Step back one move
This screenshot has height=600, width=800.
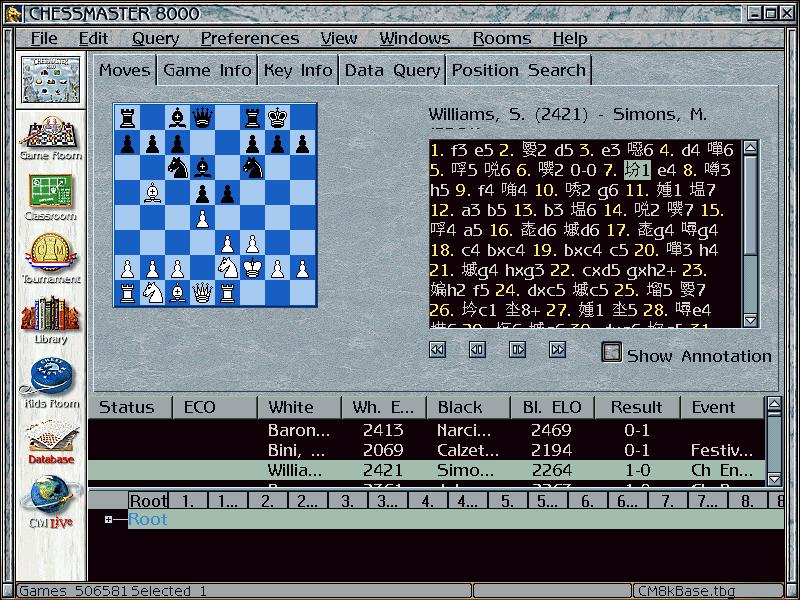tap(477, 349)
